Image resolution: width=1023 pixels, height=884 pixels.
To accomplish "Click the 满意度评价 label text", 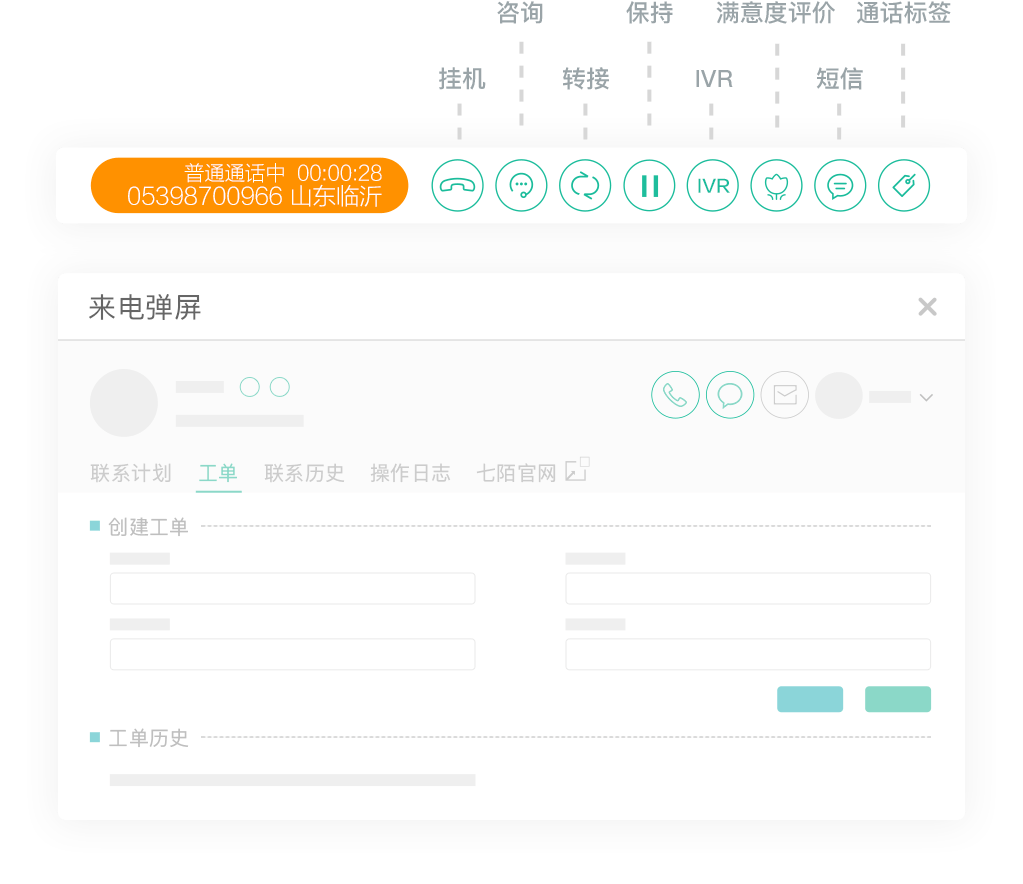I will click(775, 13).
